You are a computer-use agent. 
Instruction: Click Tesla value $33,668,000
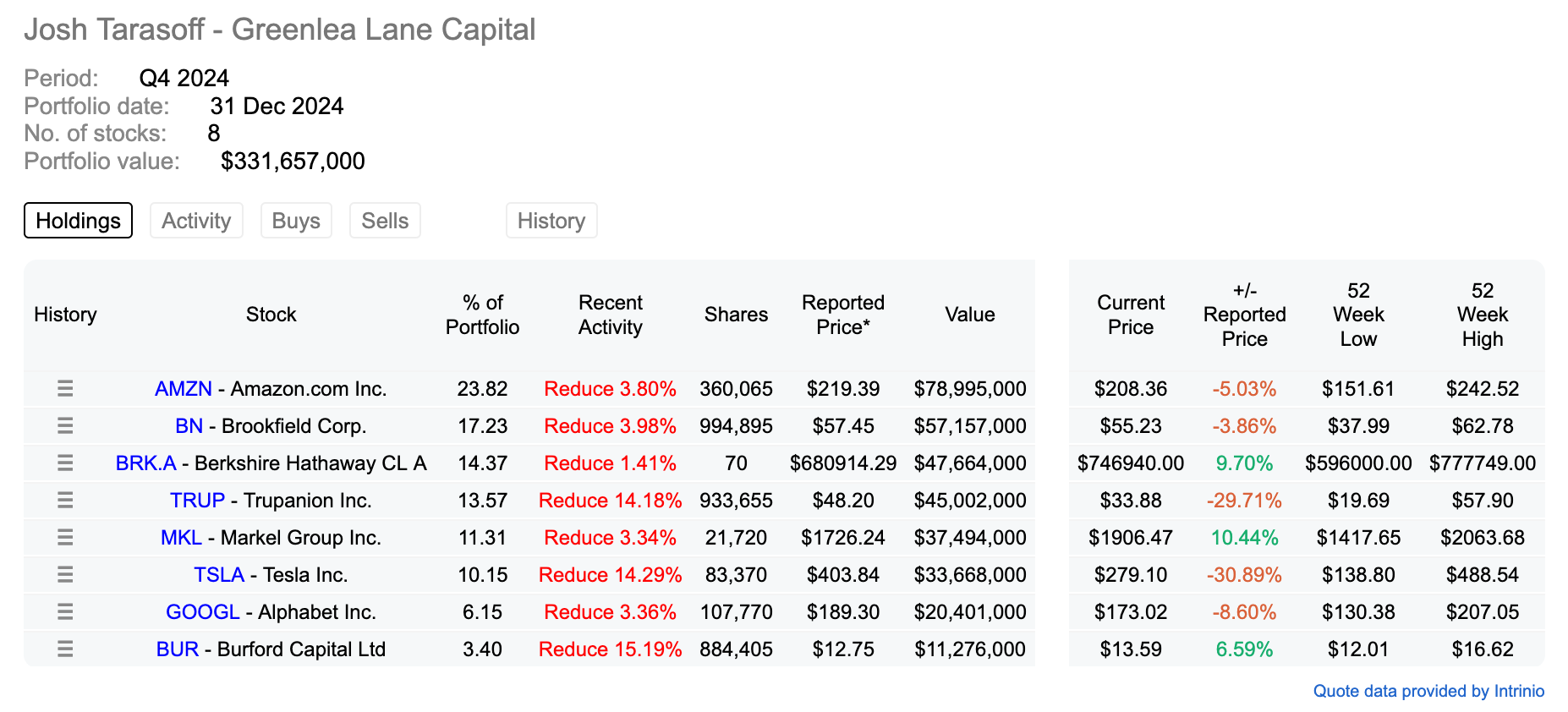(x=970, y=575)
